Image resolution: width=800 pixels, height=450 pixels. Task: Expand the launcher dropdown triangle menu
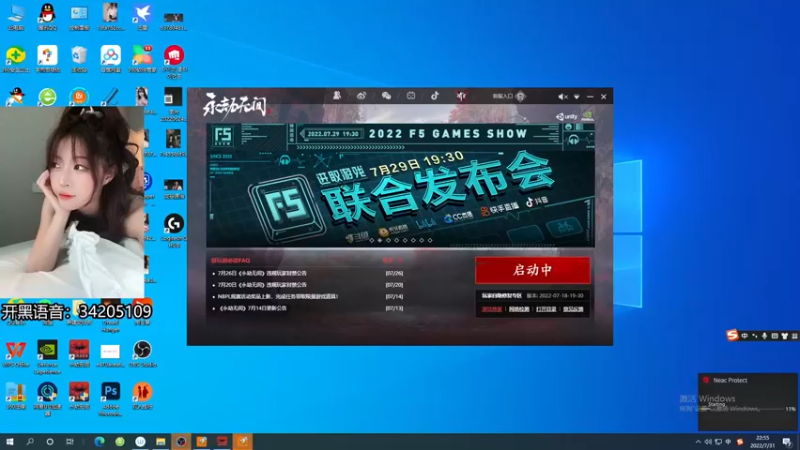pyautogui.click(x=577, y=96)
